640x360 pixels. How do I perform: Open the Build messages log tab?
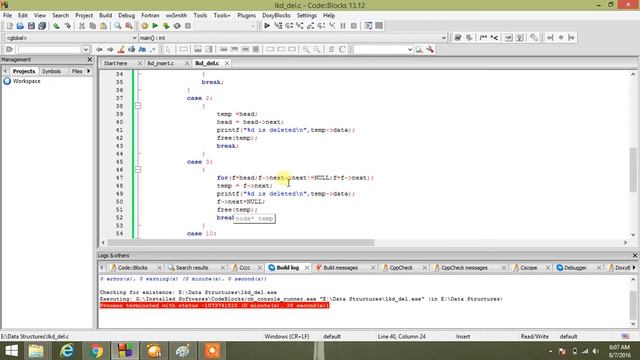(x=340, y=268)
